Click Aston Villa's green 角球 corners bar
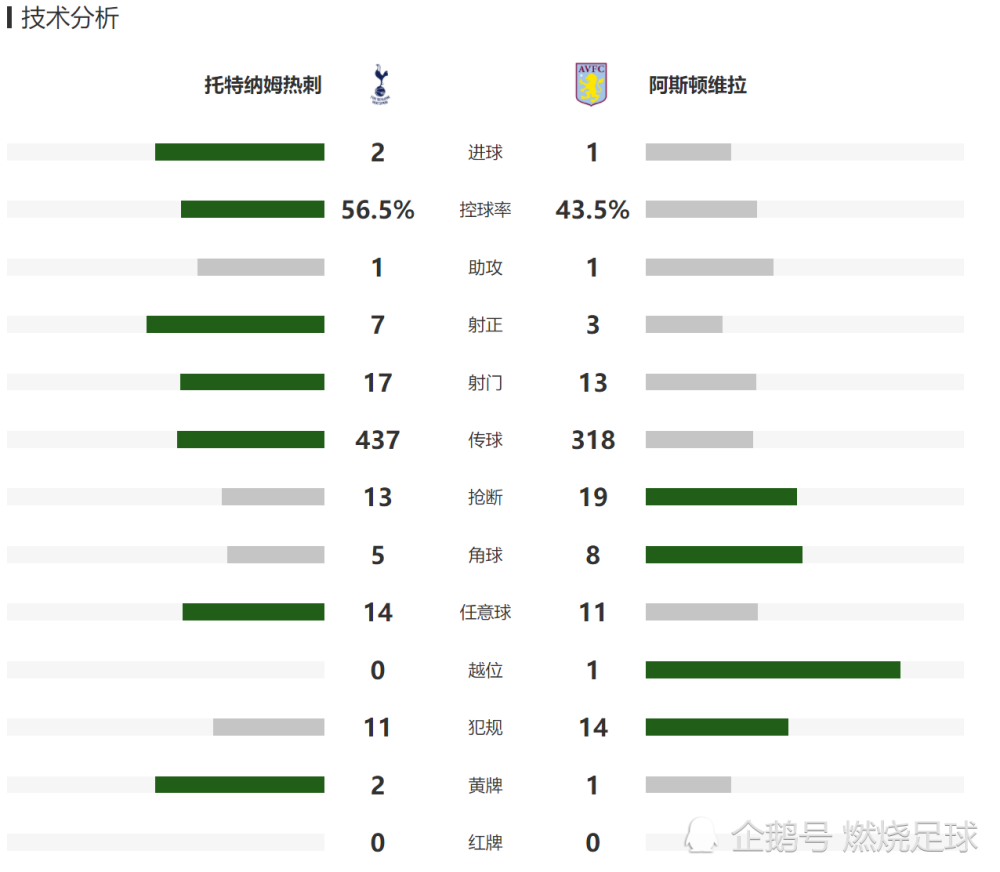 click(x=724, y=555)
